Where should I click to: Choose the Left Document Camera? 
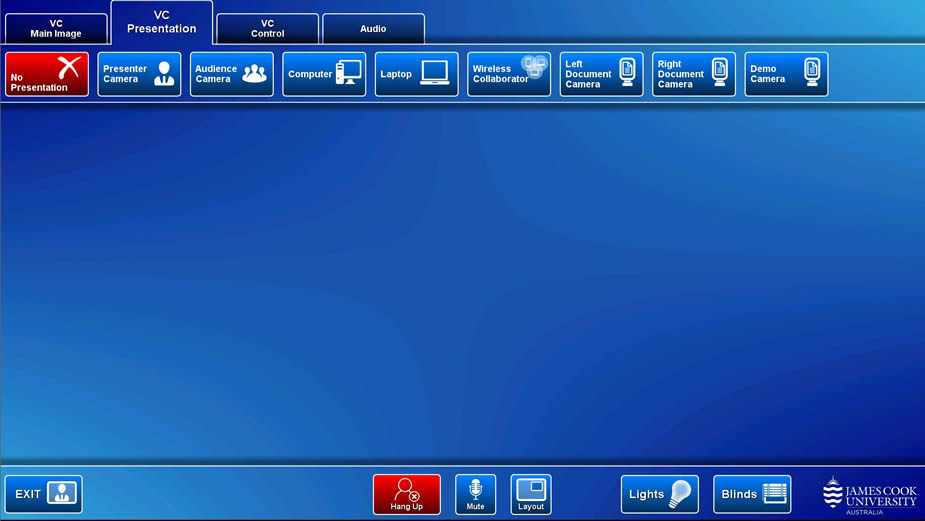click(601, 74)
